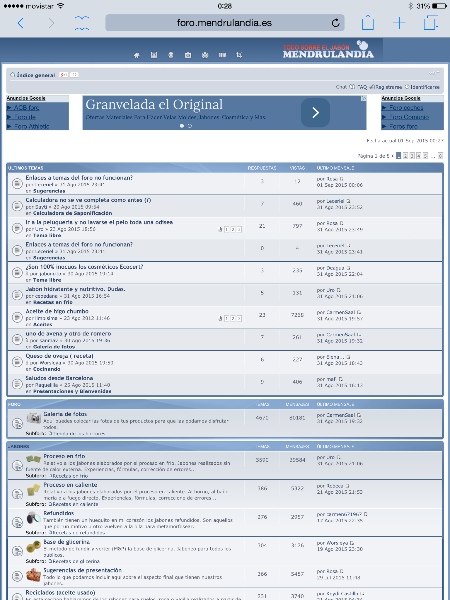
Task: Click the Refundidos soap thumbnail
Action: pyautogui.click(x=34, y=518)
